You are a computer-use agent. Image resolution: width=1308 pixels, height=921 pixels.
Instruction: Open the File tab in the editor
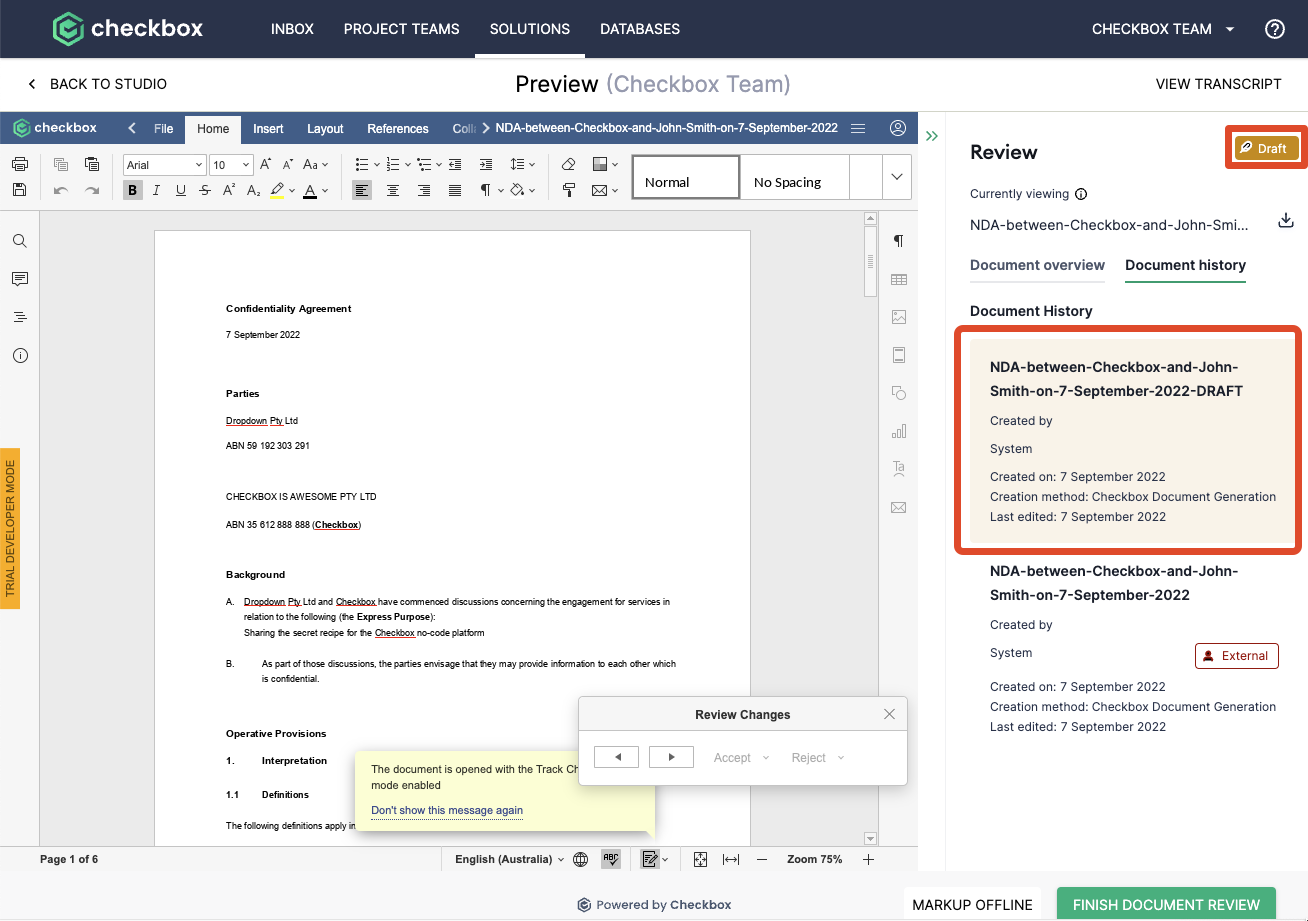coord(163,128)
